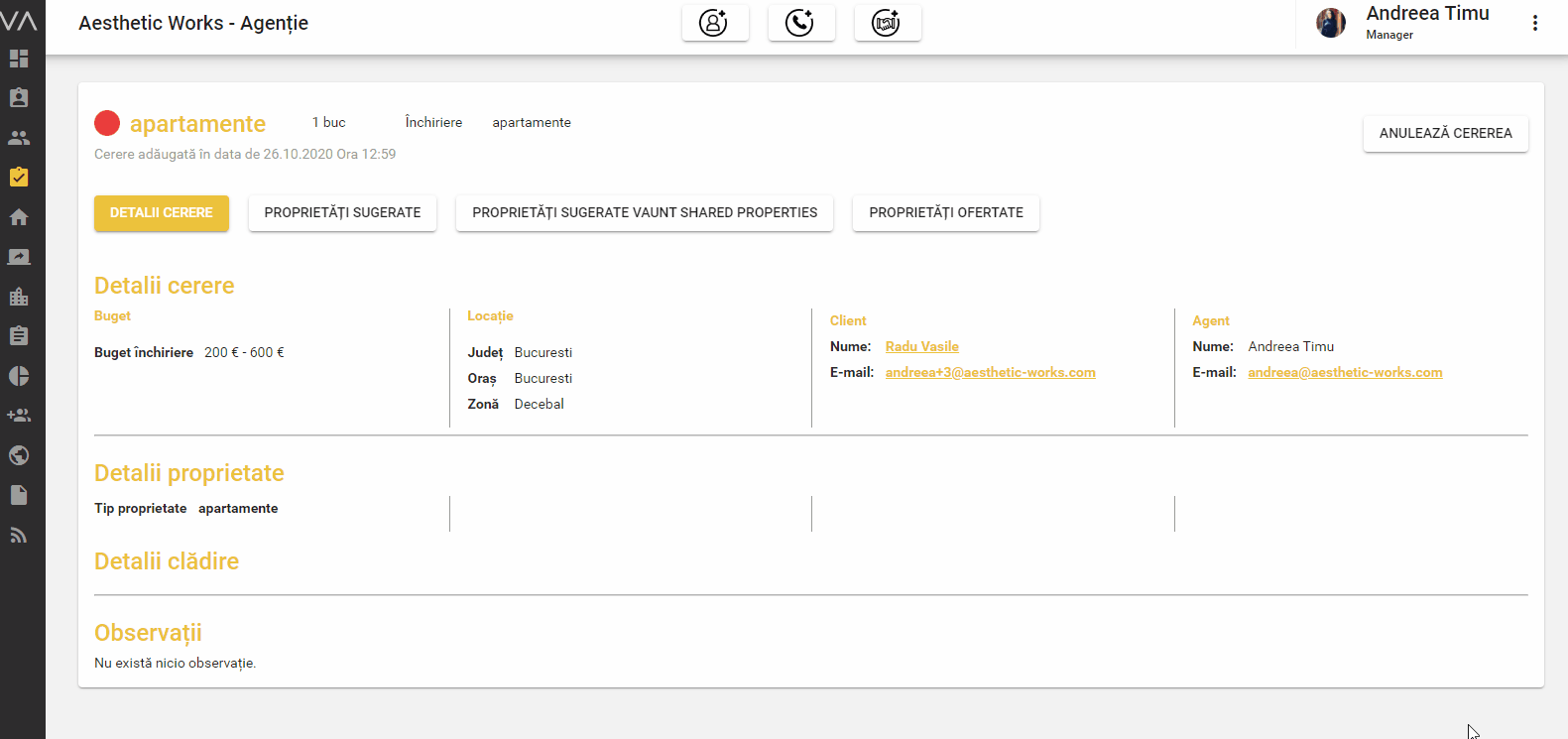Click the add people group sidebar icon

(x=19, y=416)
